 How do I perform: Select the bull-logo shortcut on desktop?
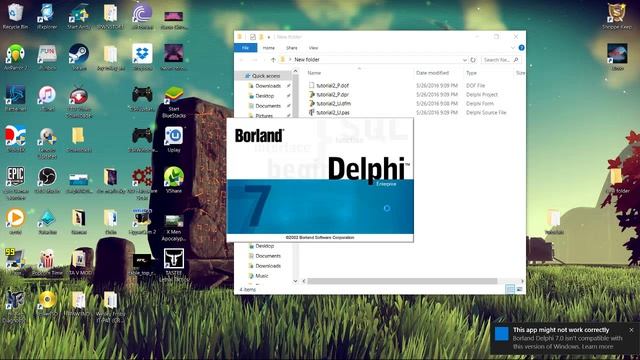174,264
